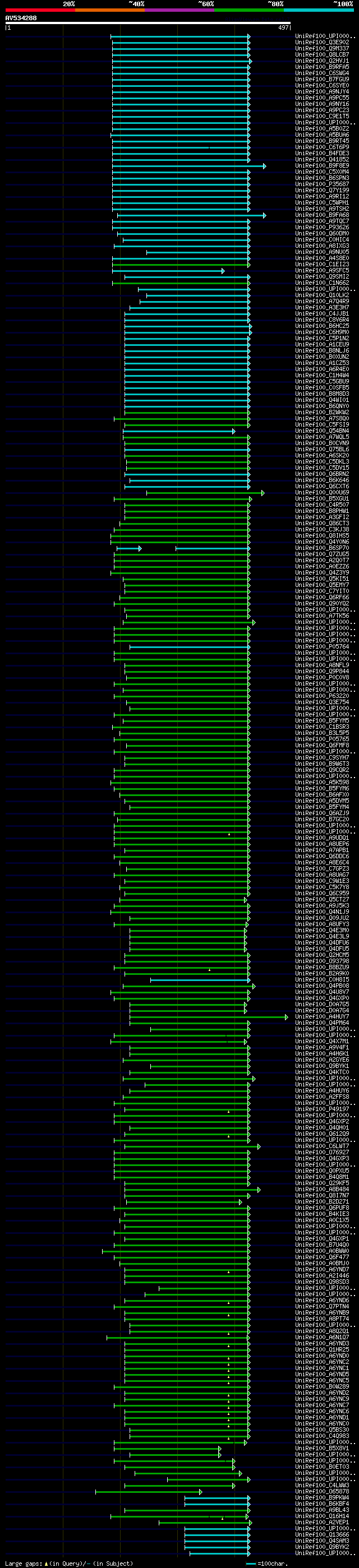Select hit label UniRef100_Q1HR25
The width and height of the screenshot is (359, 1568).
tap(323, 1349)
